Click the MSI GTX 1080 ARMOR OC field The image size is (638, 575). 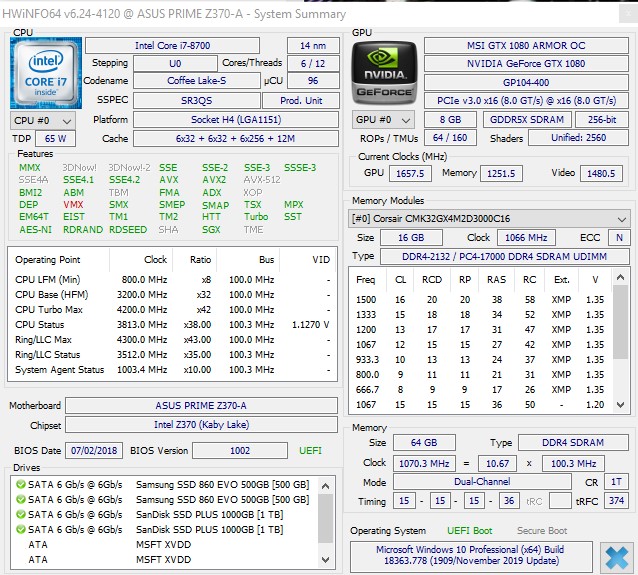pyautogui.click(x=526, y=46)
